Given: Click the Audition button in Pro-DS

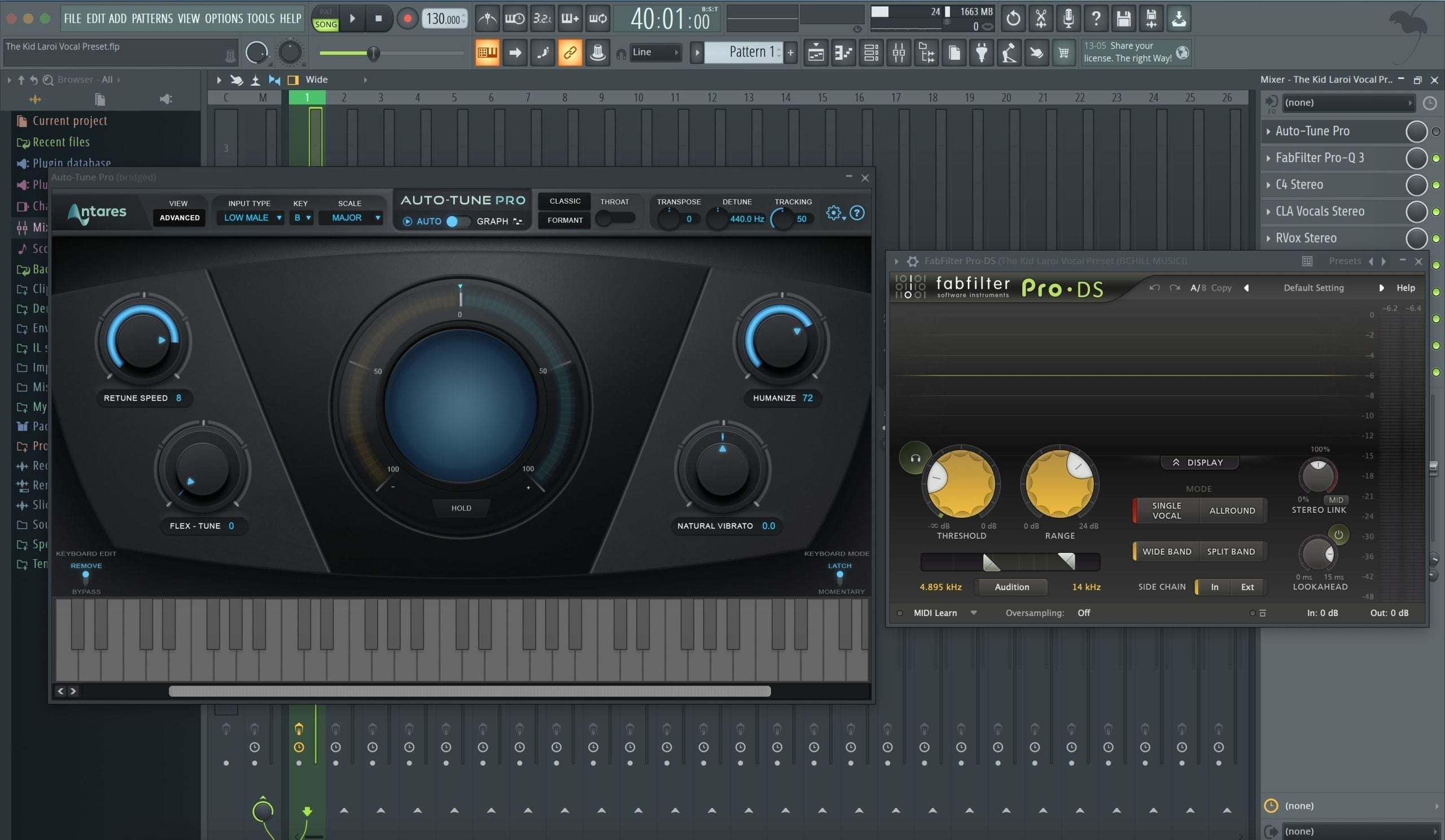Looking at the screenshot, I should point(1011,587).
